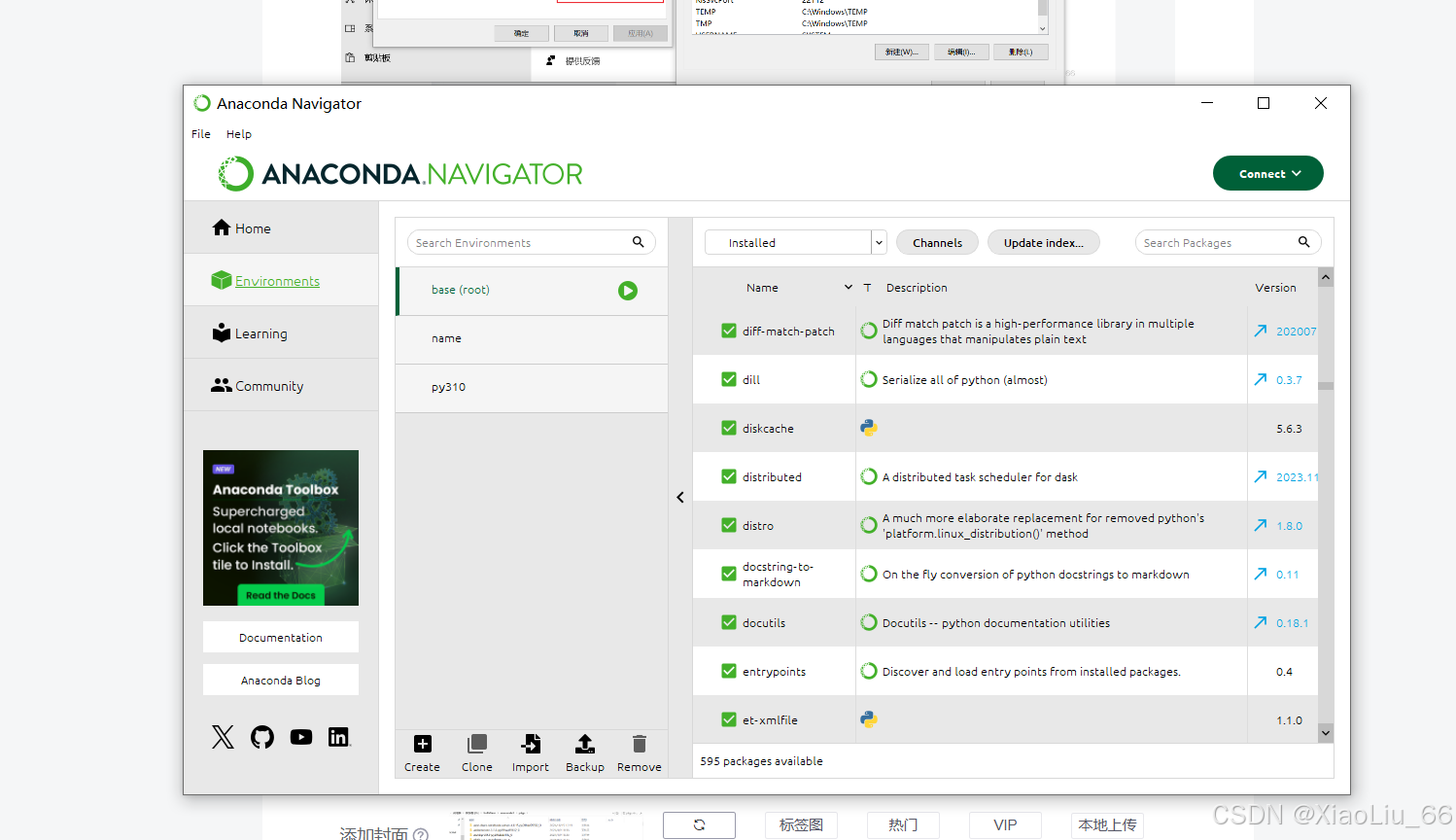Click the Channels button

pyautogui.click(x=937, y=242)
